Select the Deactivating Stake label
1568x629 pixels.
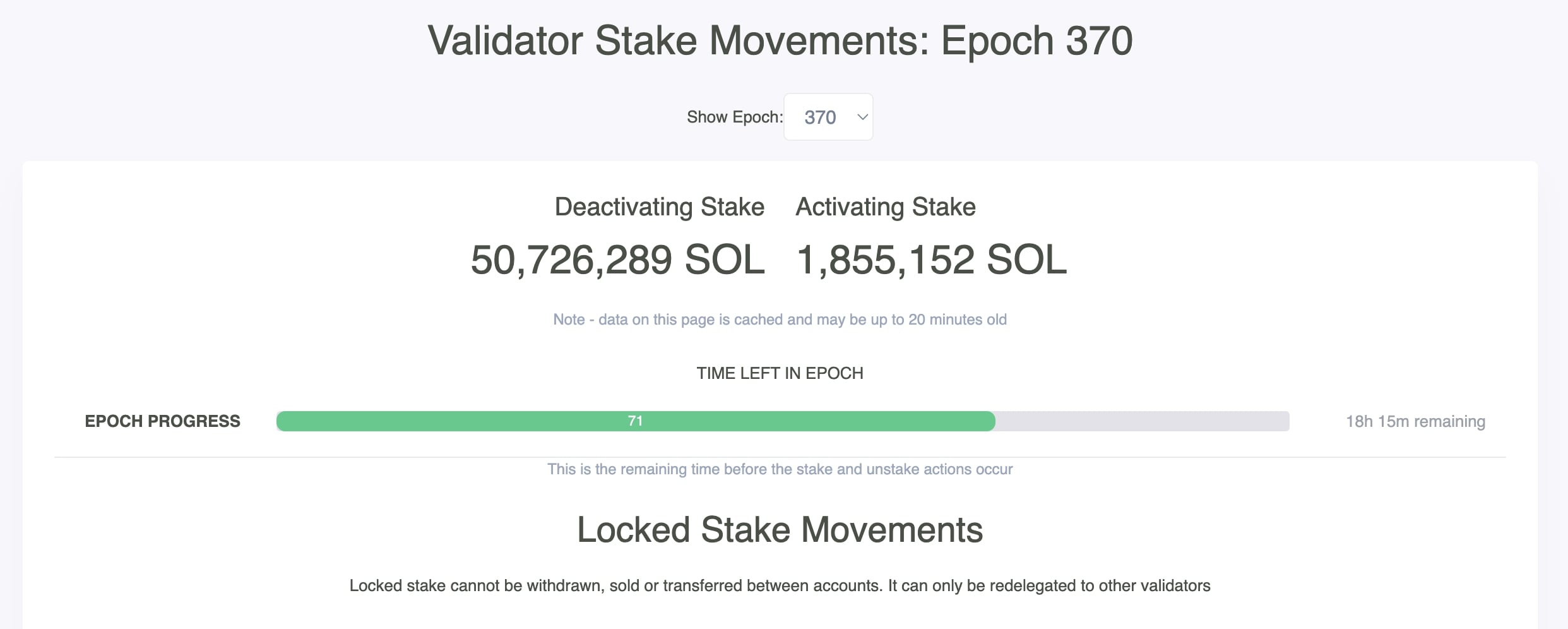(659, 207)
